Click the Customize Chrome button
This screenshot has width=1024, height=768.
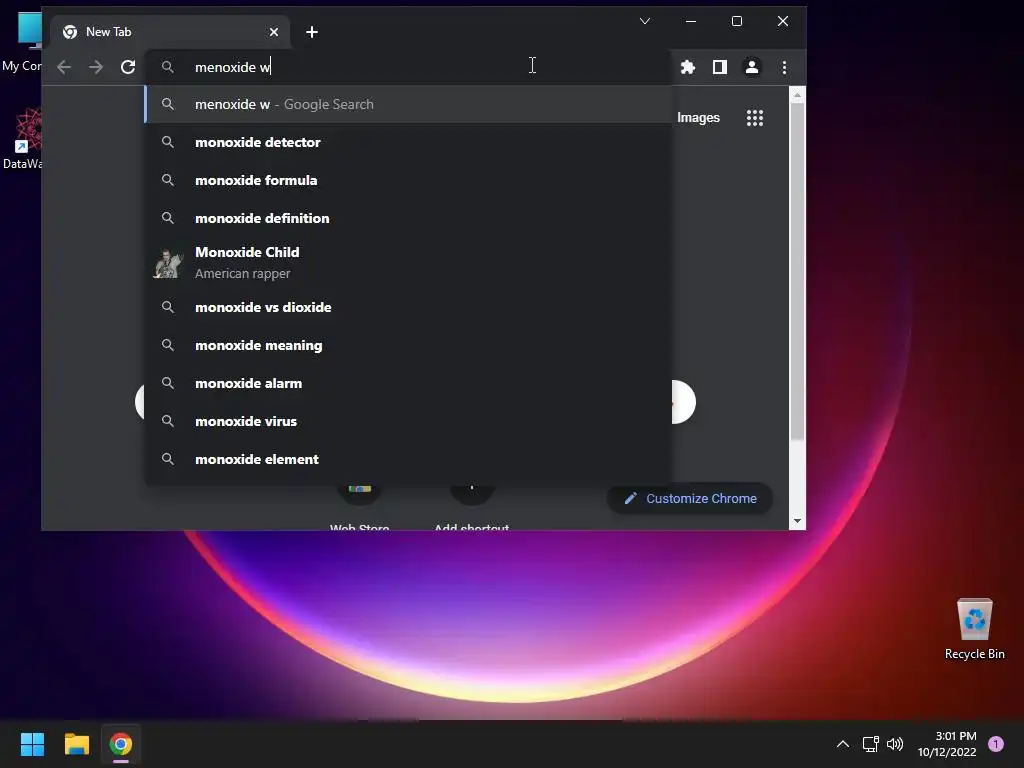pos(690,498)
